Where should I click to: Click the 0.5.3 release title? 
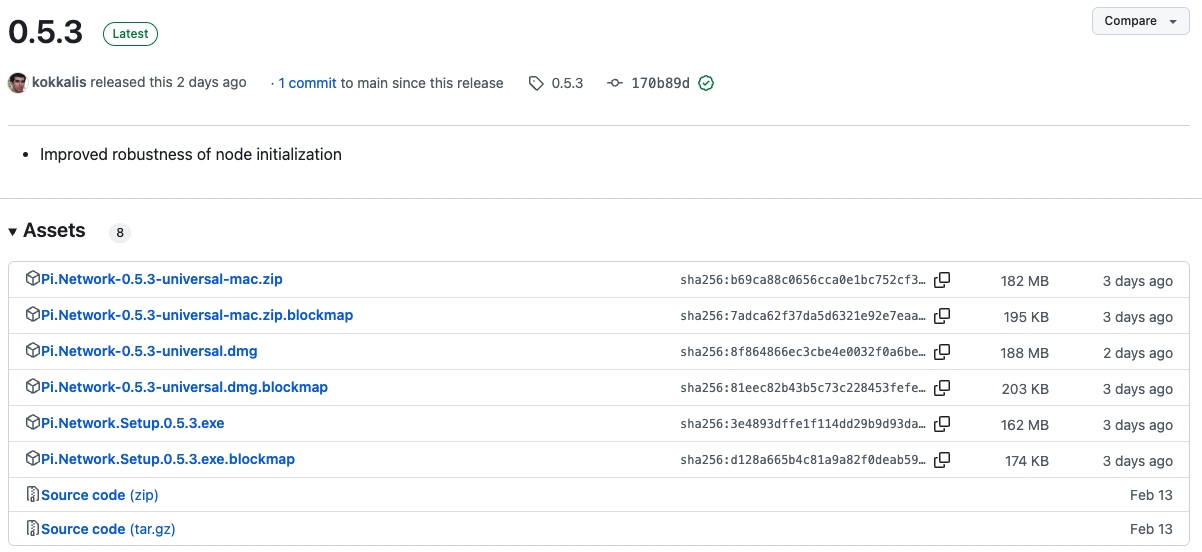tap(46, 32)
